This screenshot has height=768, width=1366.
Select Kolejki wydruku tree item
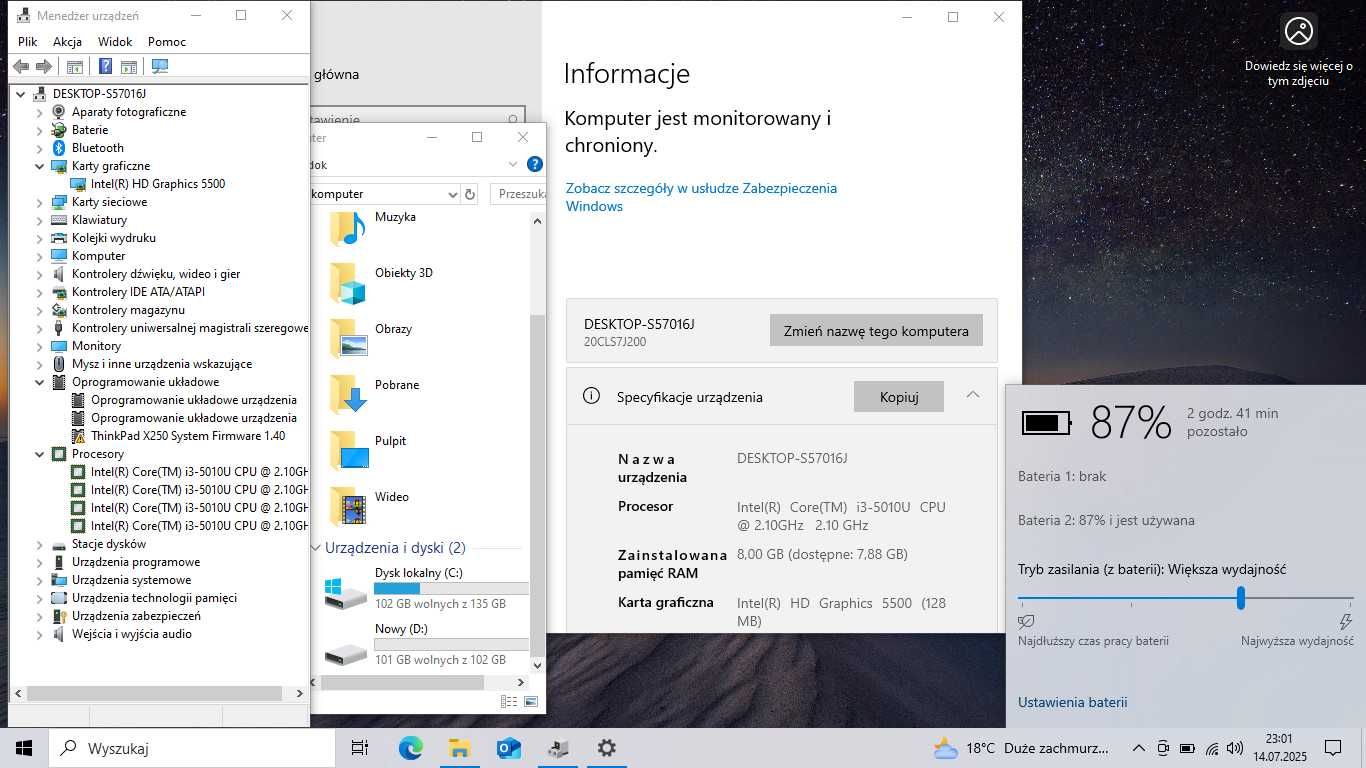[113, 238]
